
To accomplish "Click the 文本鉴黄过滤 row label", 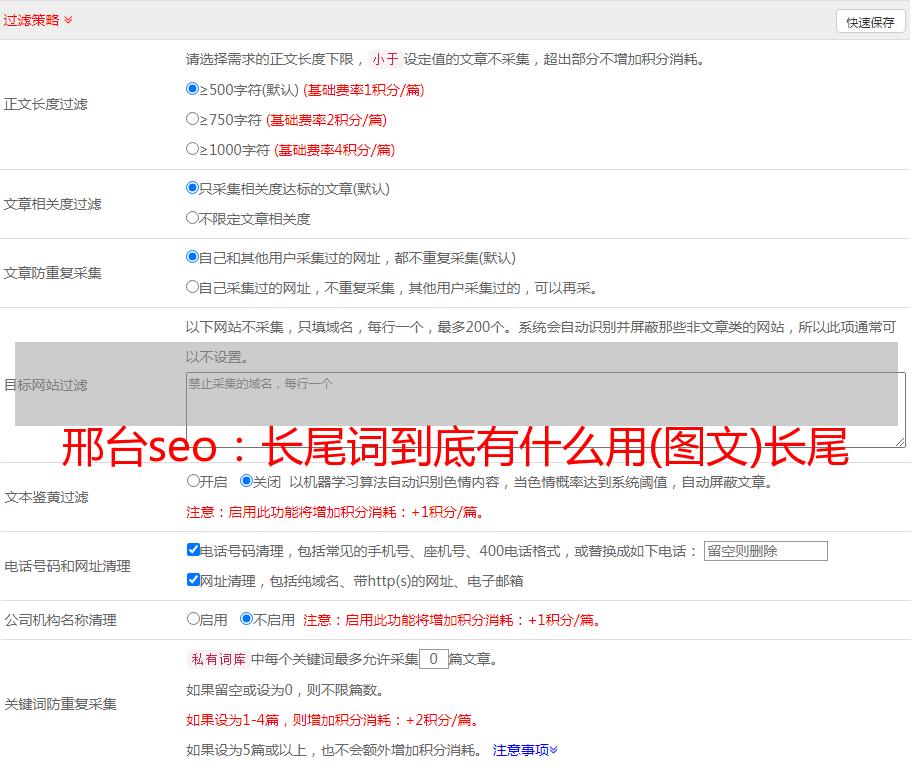I will [47, 497].
